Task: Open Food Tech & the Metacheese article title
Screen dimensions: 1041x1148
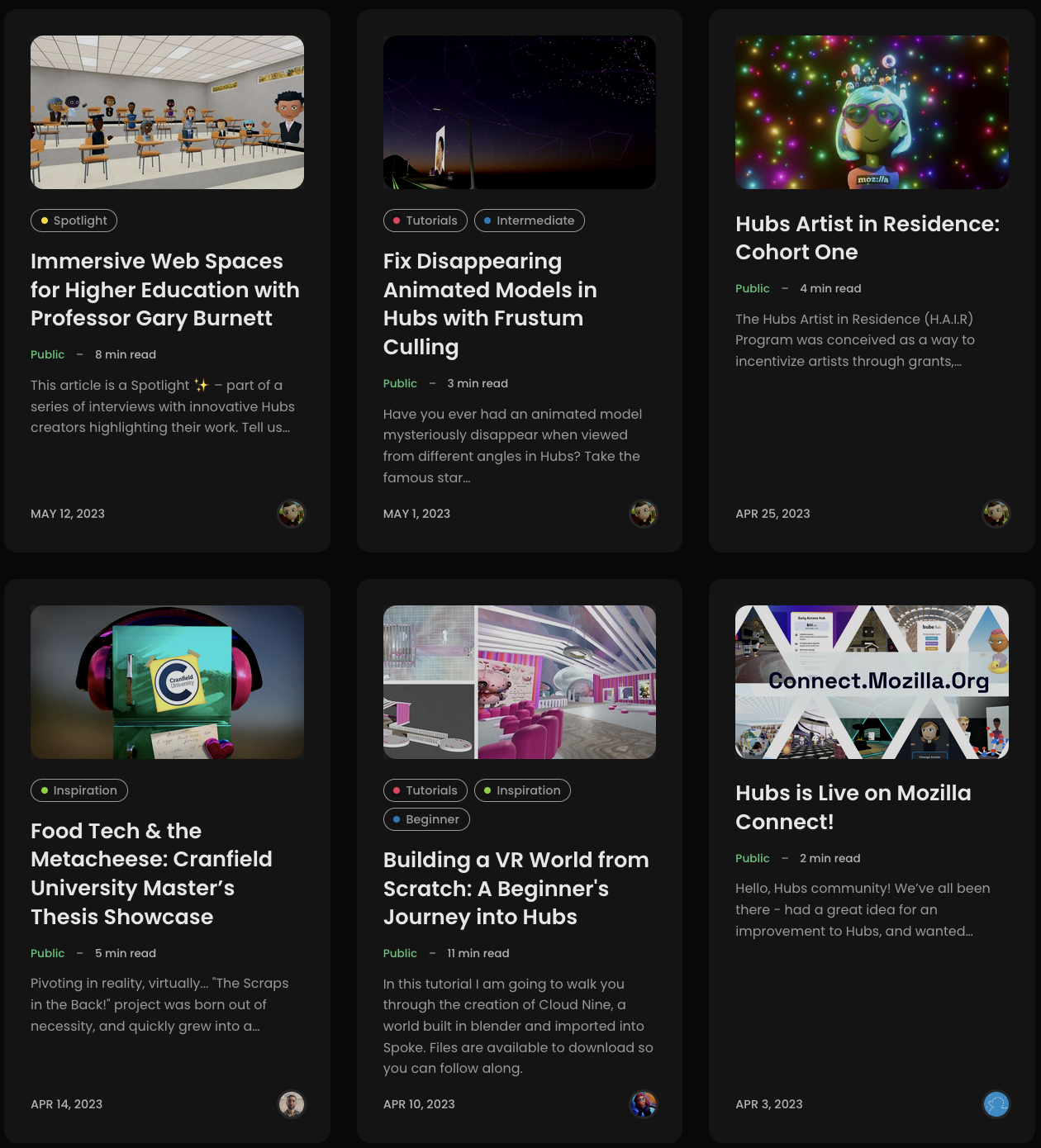Action: click(x=151, y=874)
